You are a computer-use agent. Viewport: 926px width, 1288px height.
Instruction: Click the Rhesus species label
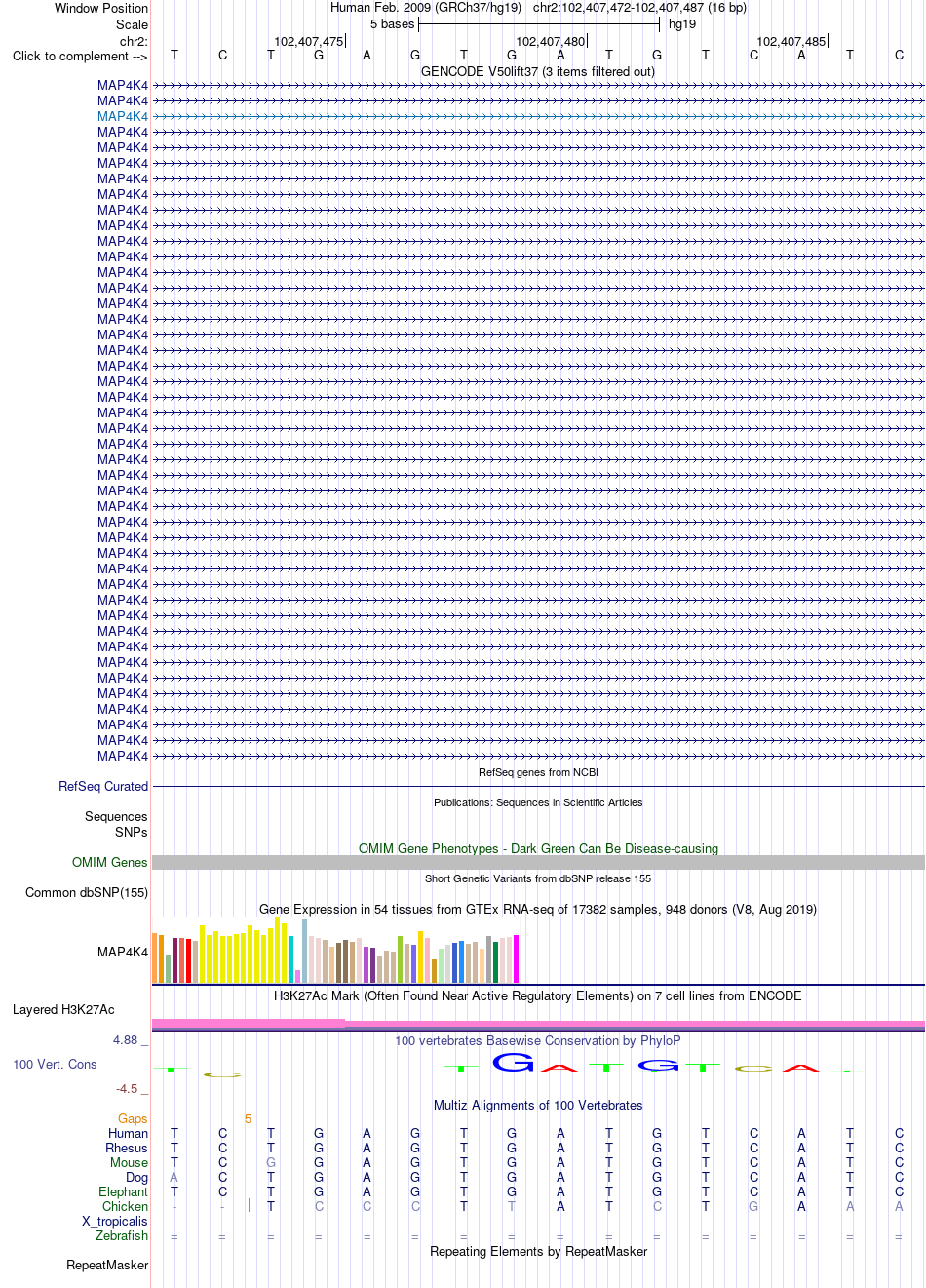tap(127, 1148)
